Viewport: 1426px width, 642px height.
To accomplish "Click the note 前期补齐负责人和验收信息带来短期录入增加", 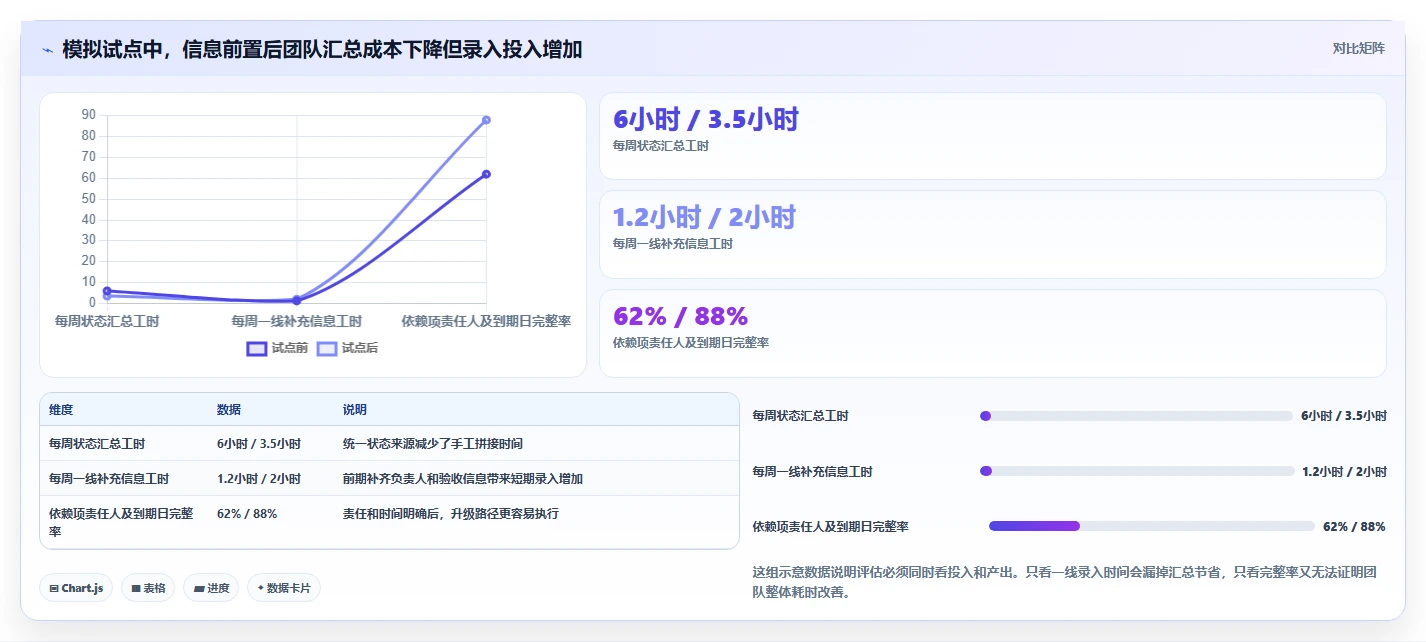I will click(463, 478).
